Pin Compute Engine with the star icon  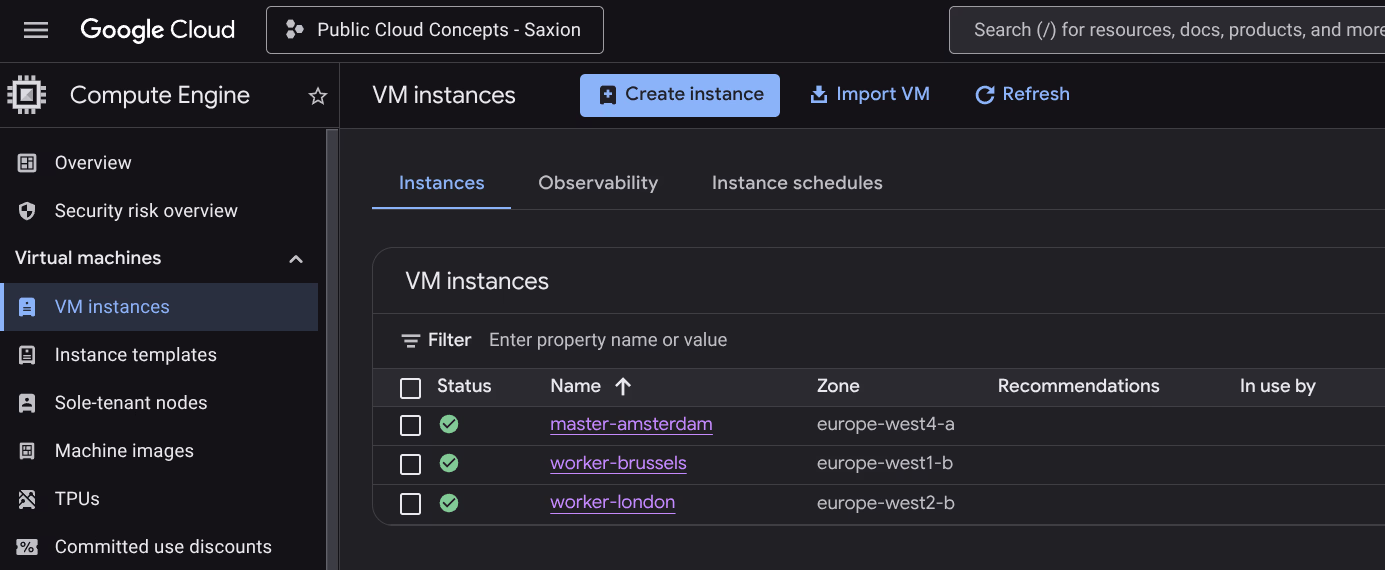[318, 96]
